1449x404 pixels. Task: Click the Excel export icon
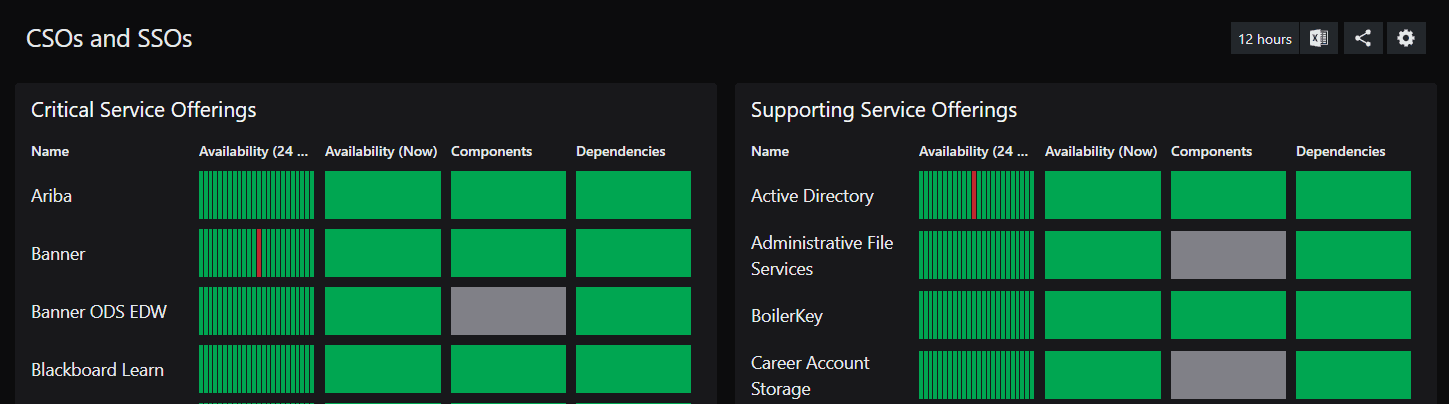click(x=1319, y=39)
